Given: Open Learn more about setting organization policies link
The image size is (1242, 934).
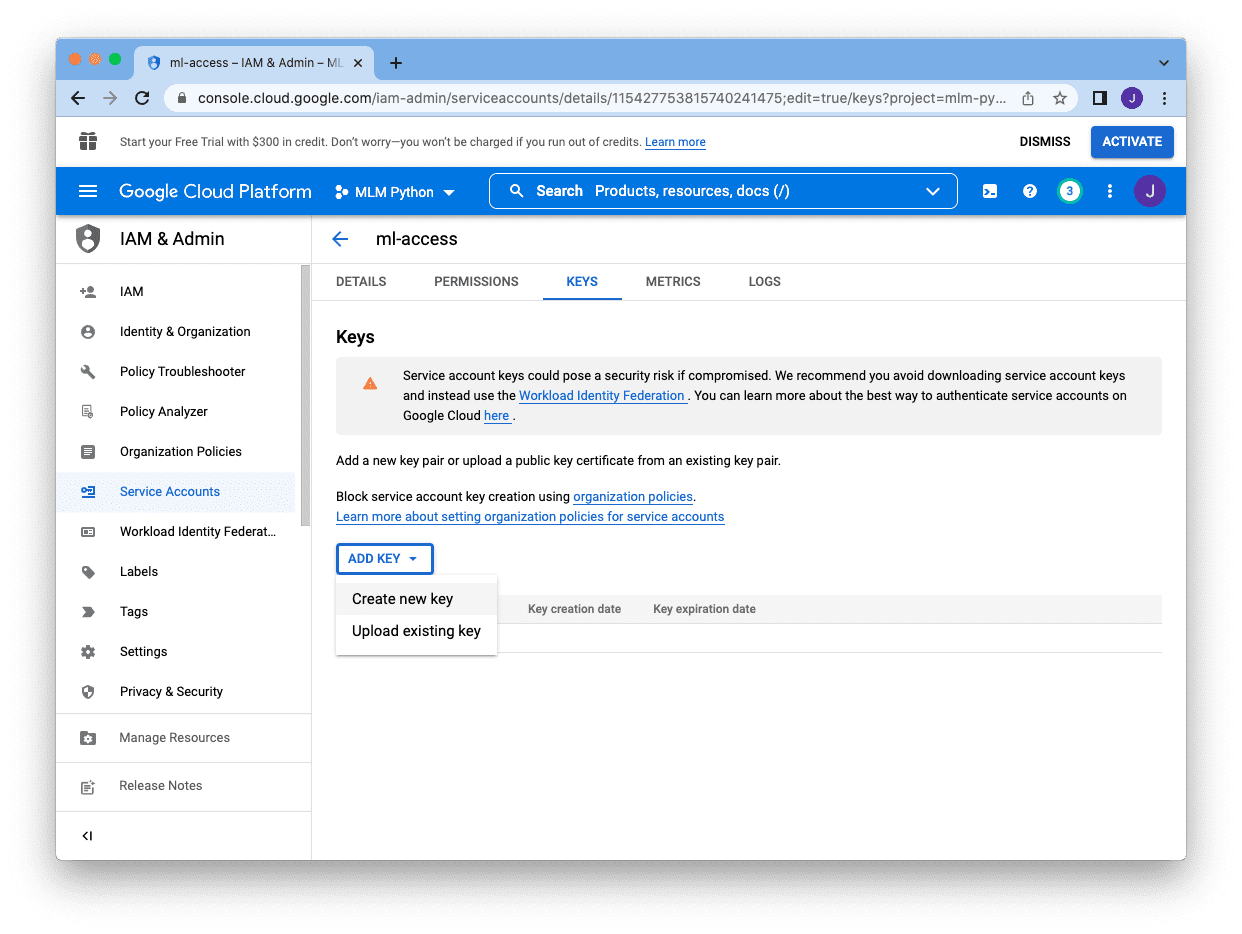Looking at the screenshot, I should [x=530, y=517].
